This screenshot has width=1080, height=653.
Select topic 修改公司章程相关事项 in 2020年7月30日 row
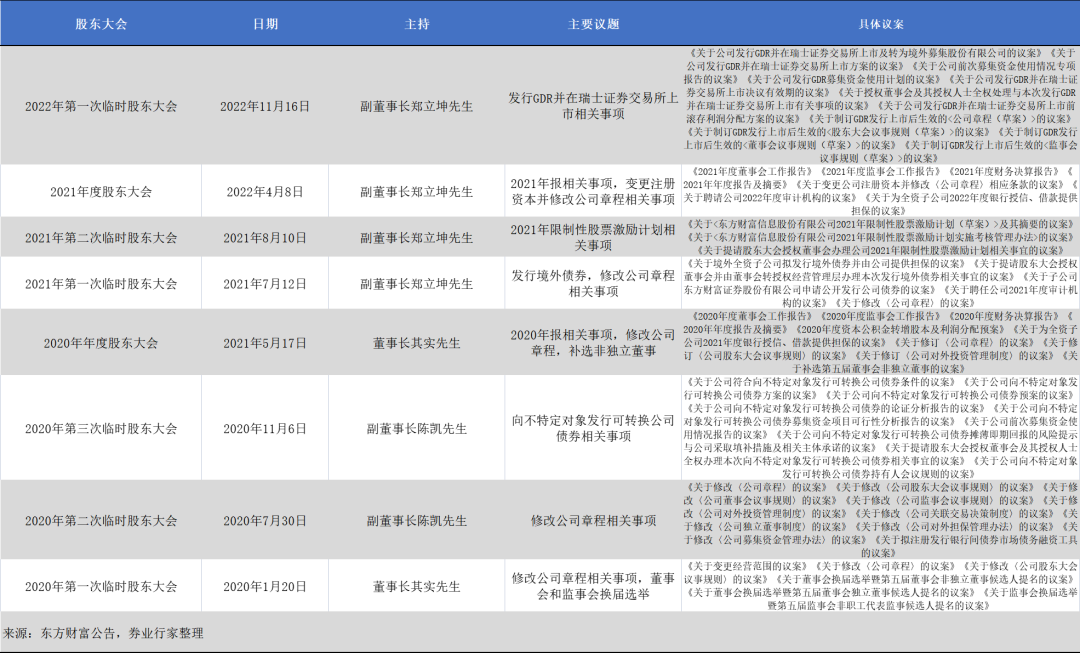click(x=593, y=520)
